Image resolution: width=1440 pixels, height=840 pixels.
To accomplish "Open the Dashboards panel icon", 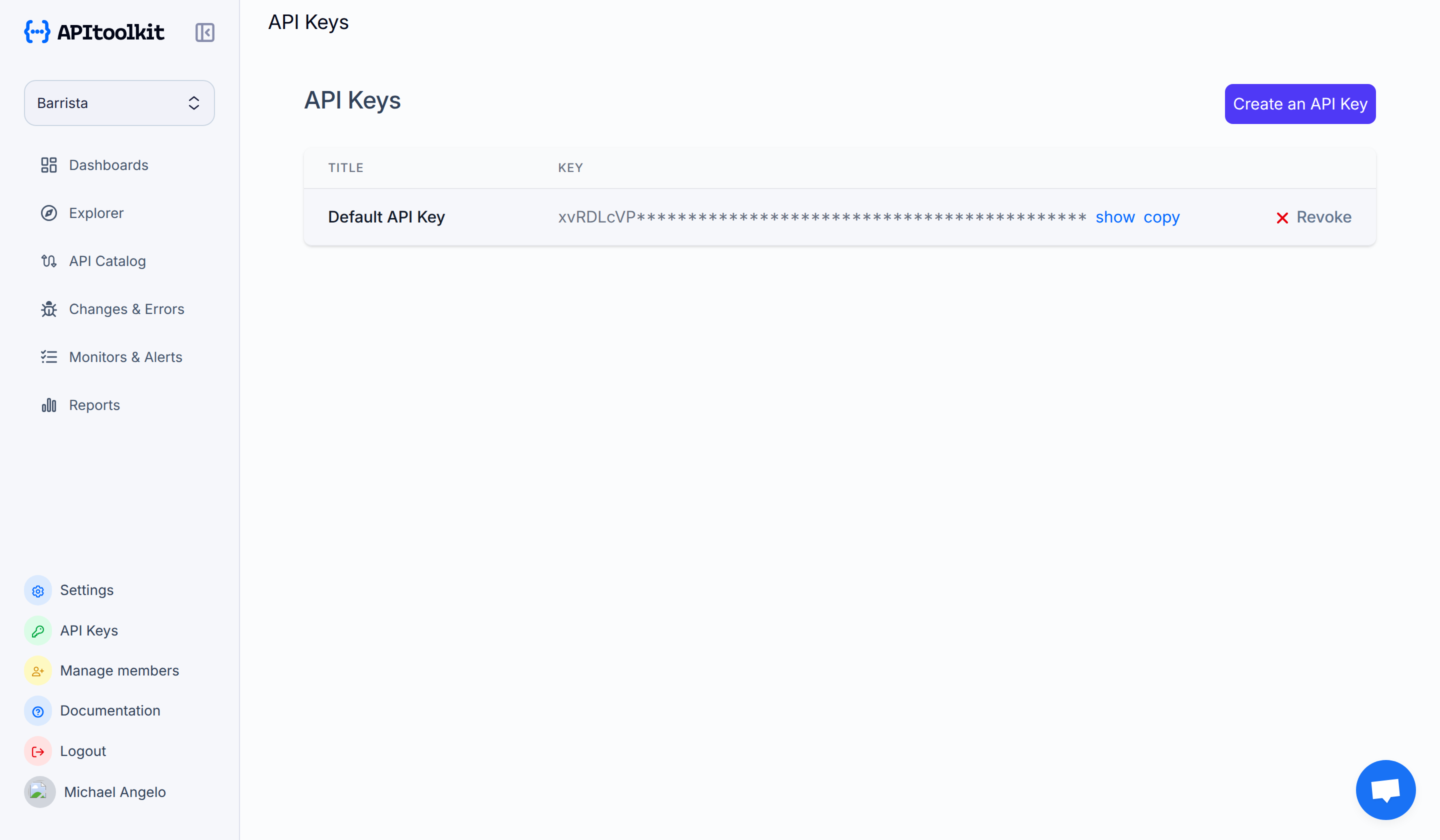I will 48,164.
